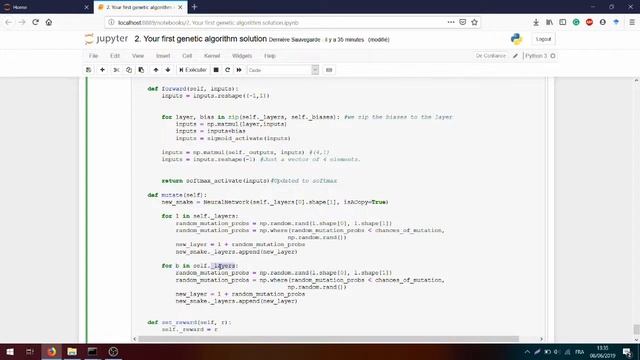Open the Firefox downloads arrow icon
Image resolution: width=640 pixels, height=360 pixels.
tap(536, 22)
